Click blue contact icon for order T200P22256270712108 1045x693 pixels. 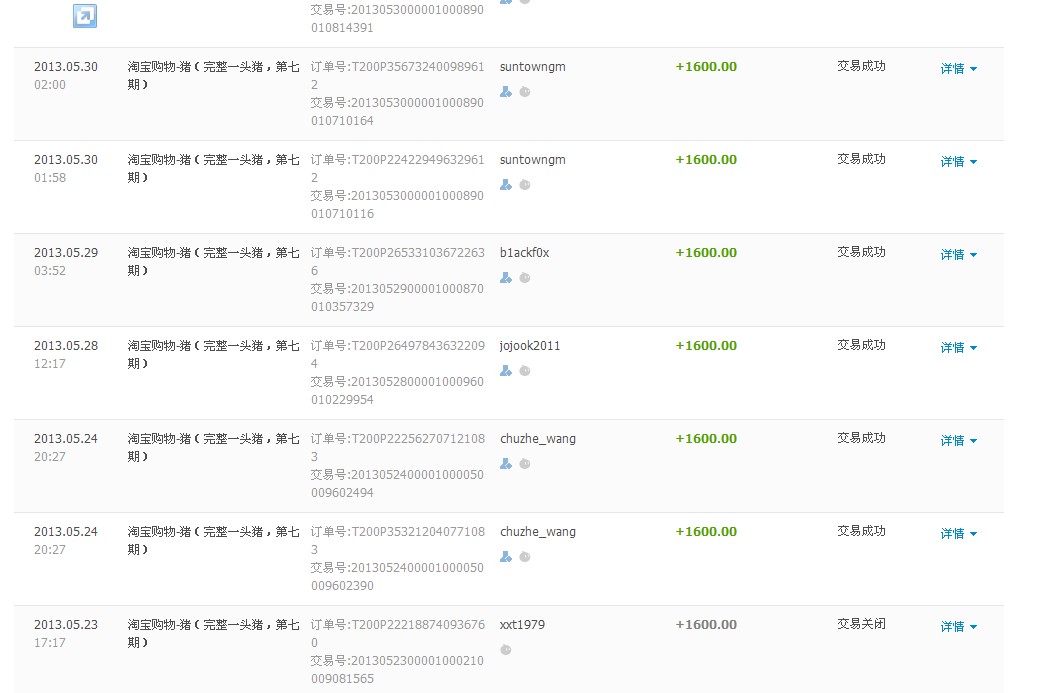pos(506,464)
